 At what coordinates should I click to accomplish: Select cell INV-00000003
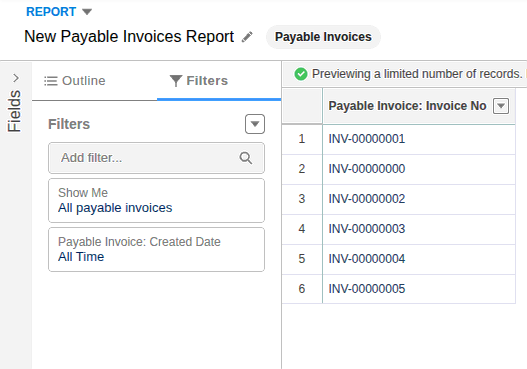pos(419,229)
